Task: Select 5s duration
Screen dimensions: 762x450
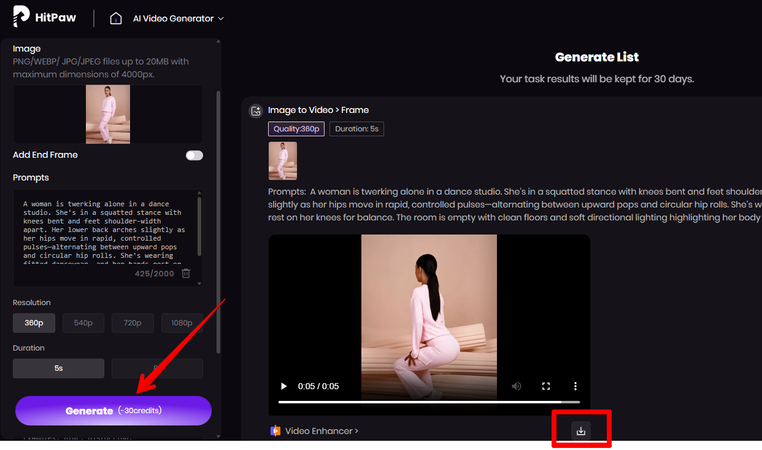Action: click(x=58, y=368)
